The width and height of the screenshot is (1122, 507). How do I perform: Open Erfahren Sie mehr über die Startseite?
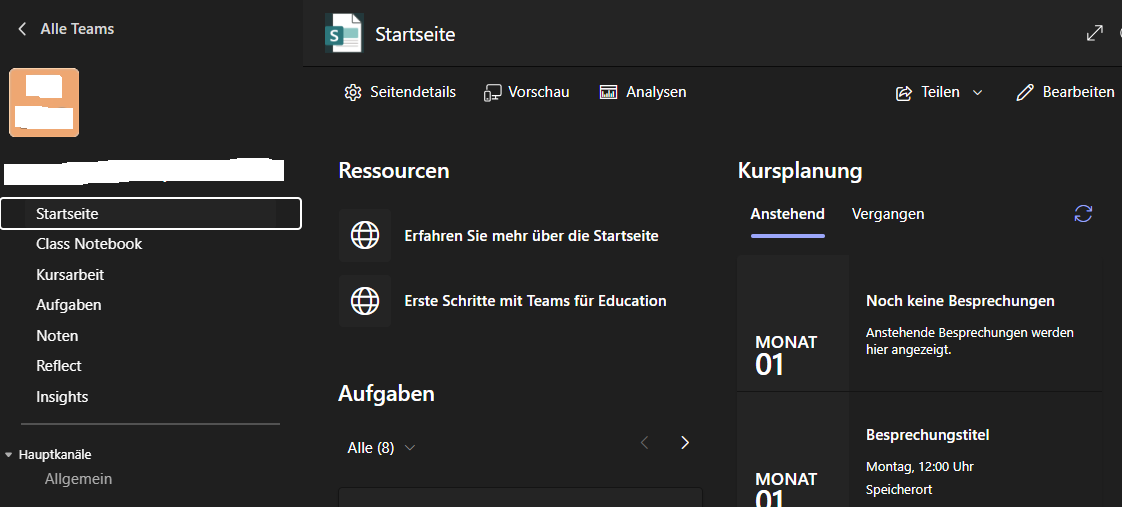point(531,235)
